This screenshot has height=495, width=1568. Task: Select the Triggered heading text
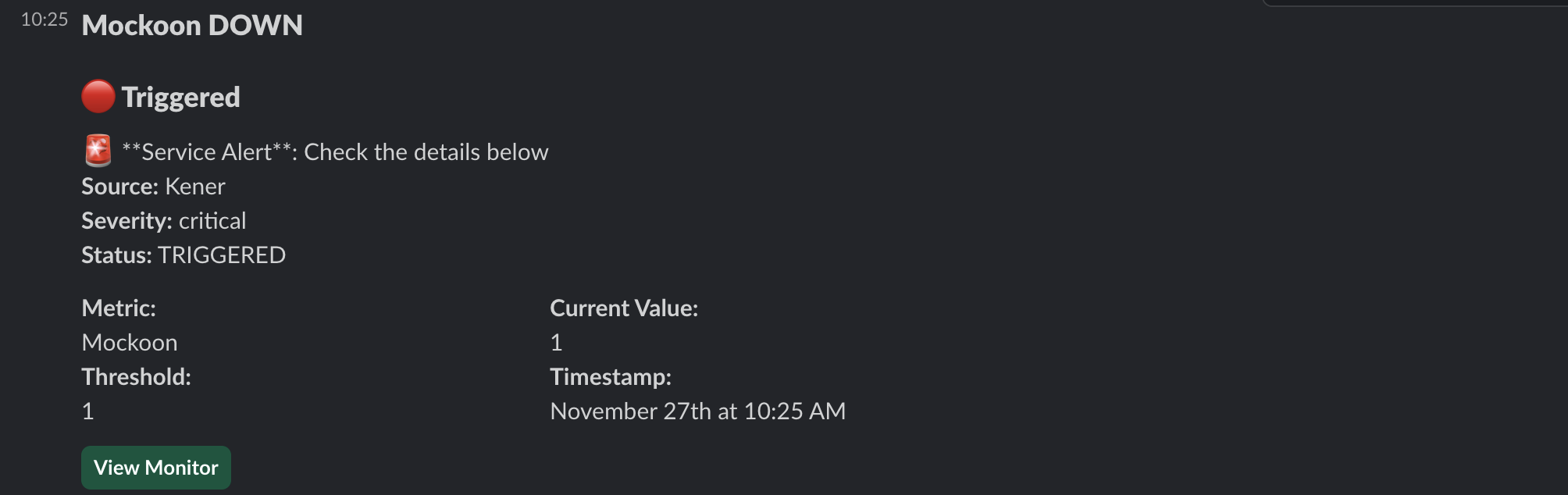(181, 98)
